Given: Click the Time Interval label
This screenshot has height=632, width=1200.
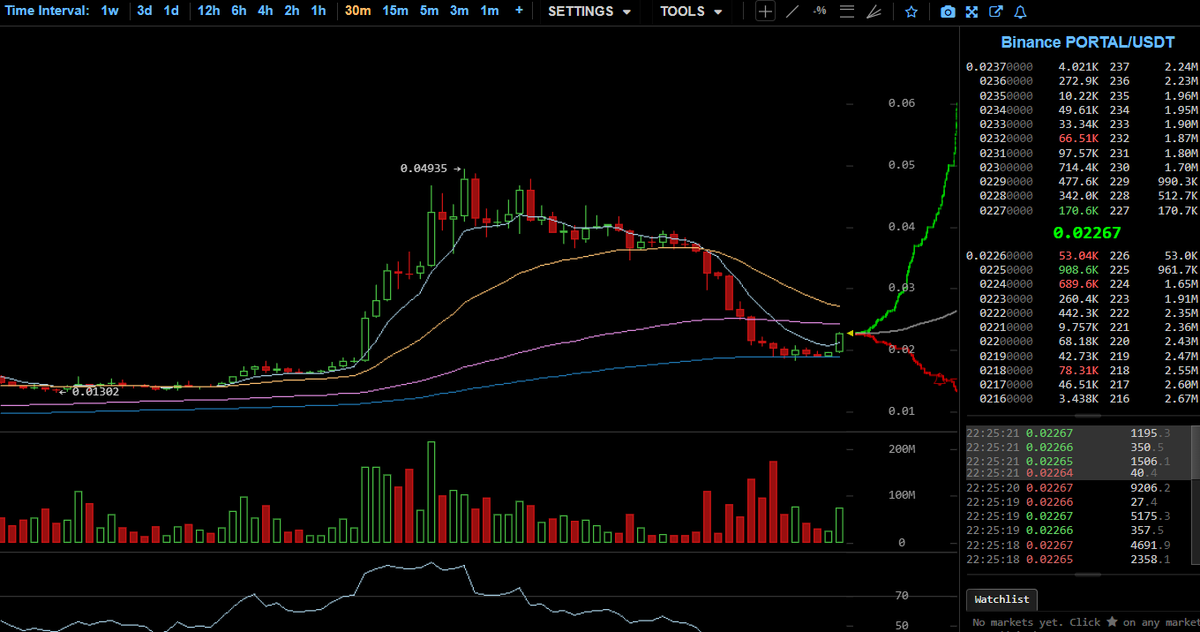Looking at the screenshot, I should click(x=45, y=11).
